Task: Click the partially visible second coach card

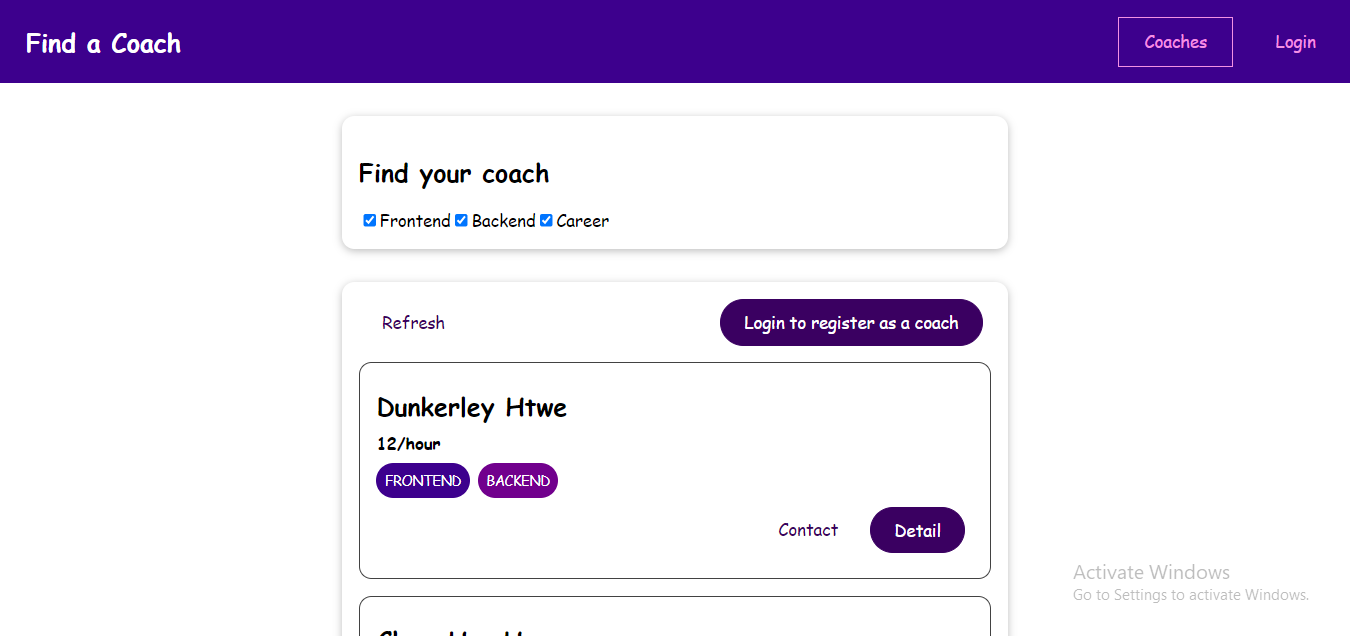Action: pos(674,618)
